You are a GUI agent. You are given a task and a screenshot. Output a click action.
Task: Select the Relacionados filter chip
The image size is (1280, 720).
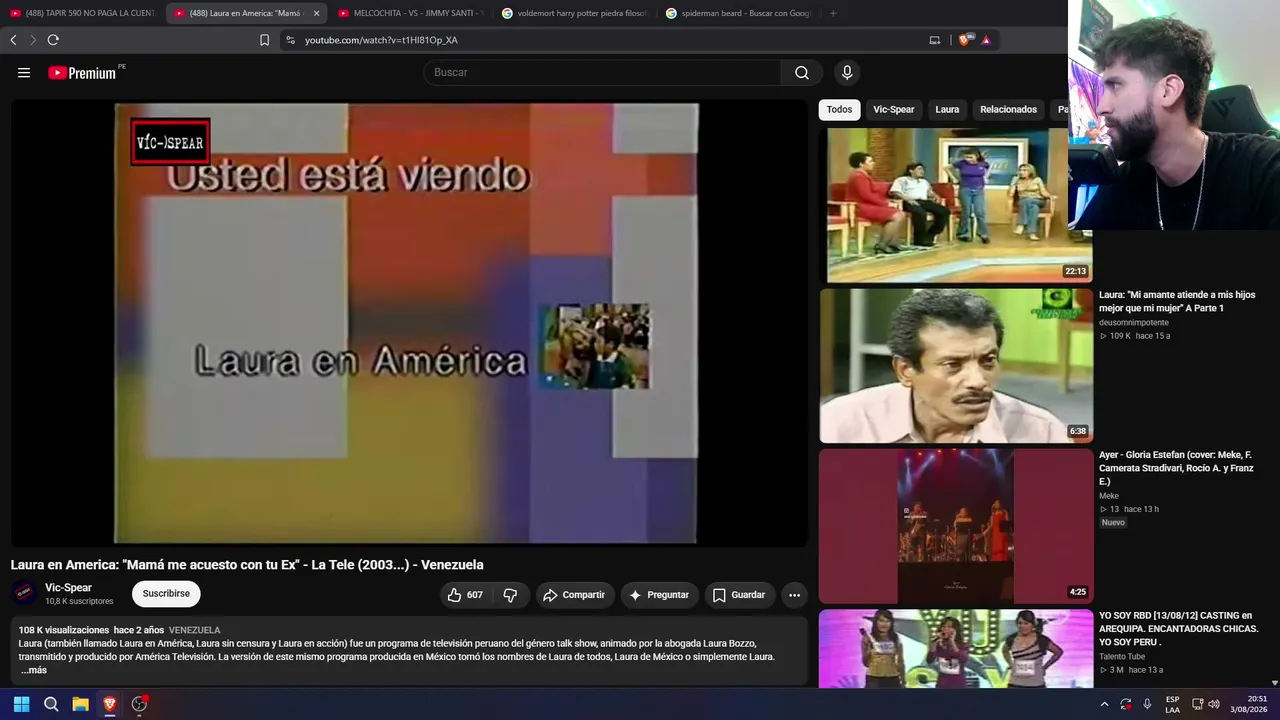(1008, 110)
